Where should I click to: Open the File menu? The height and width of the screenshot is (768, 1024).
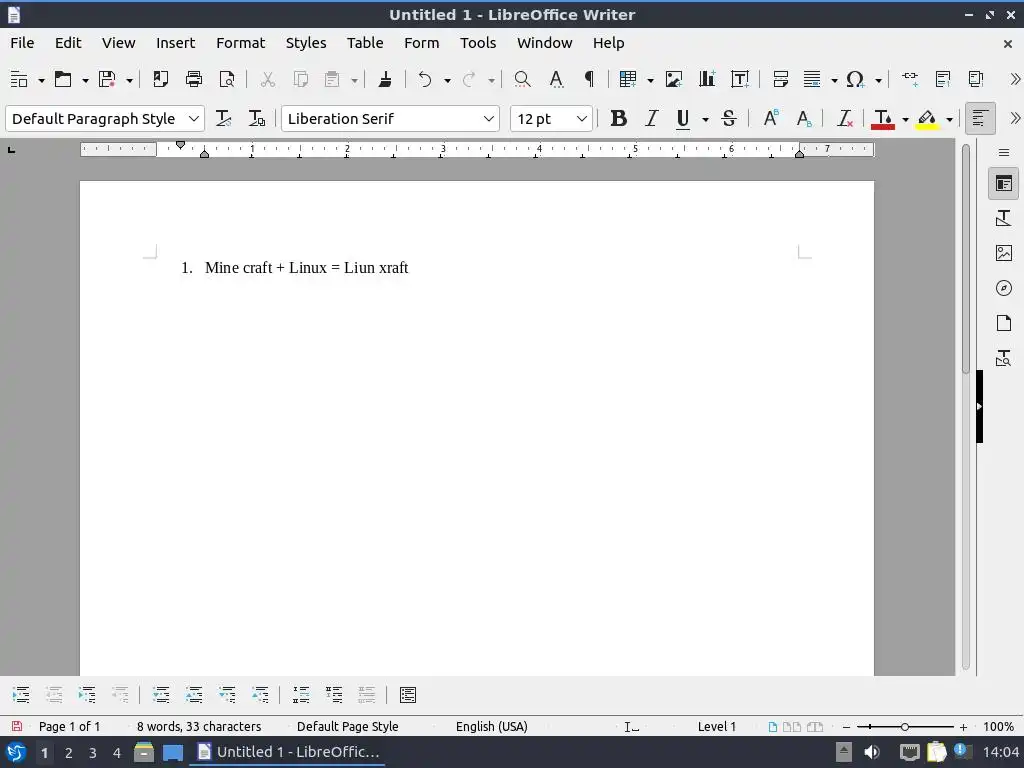[x=22, y=43]
